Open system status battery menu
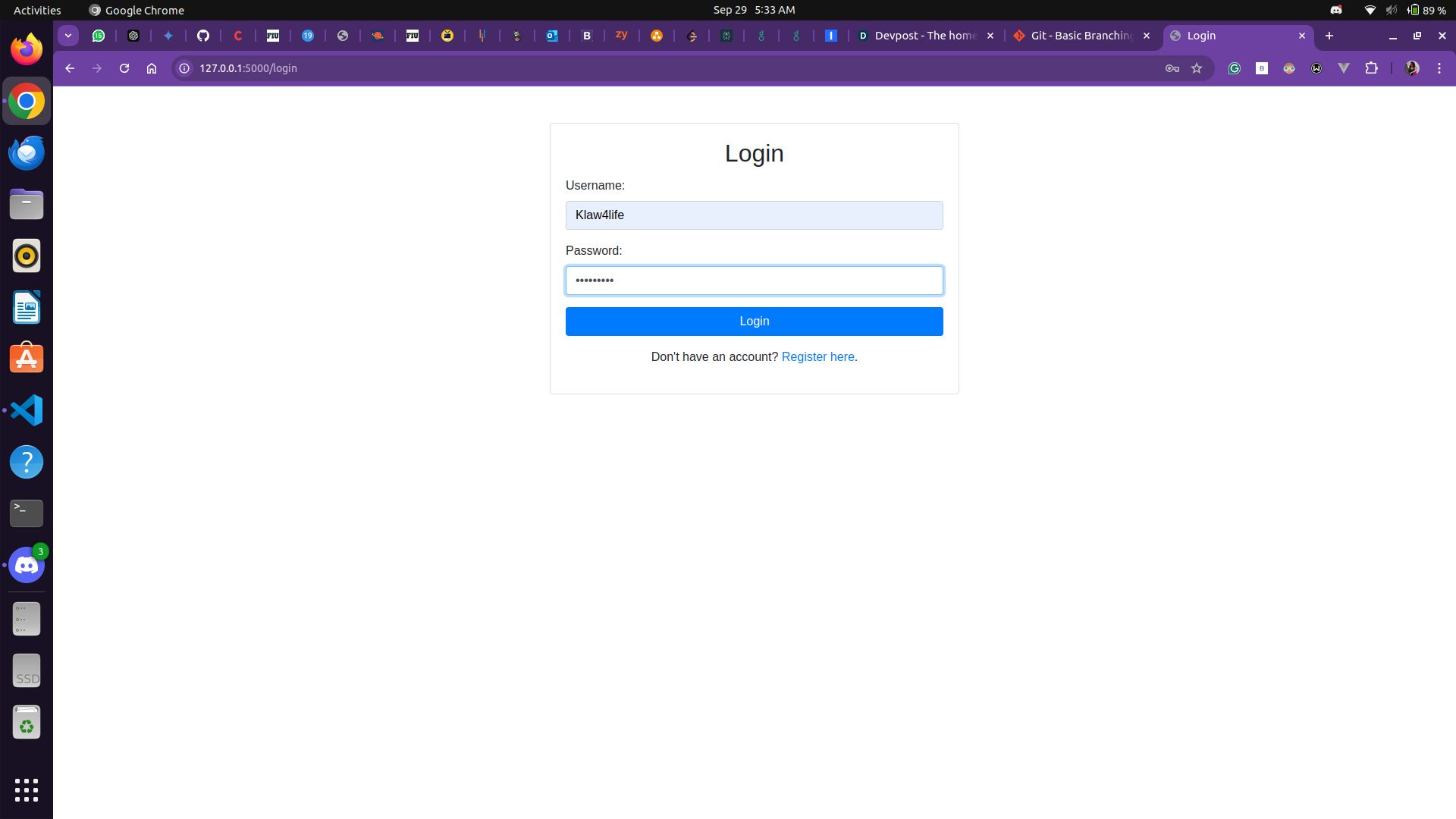The height and width of the screenshot is (819, 1456). [1426, 10]
